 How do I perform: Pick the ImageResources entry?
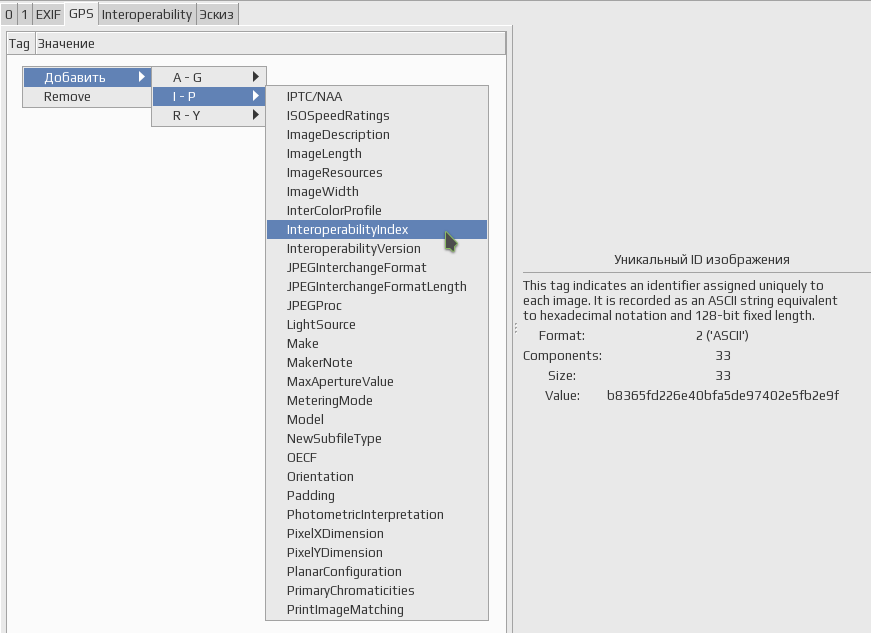coord(377,173)
